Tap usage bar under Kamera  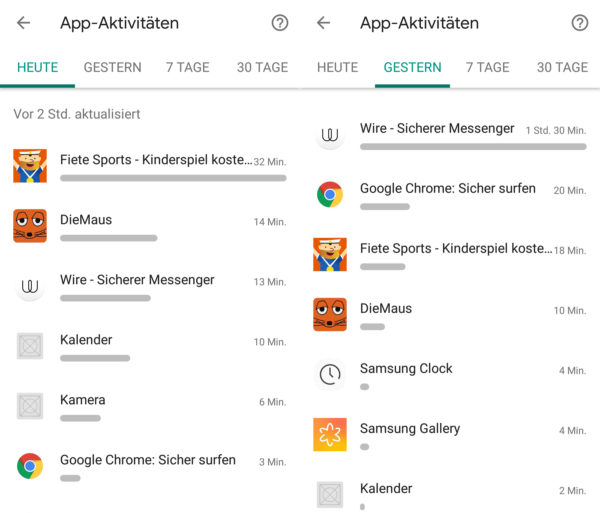point(80,418)
